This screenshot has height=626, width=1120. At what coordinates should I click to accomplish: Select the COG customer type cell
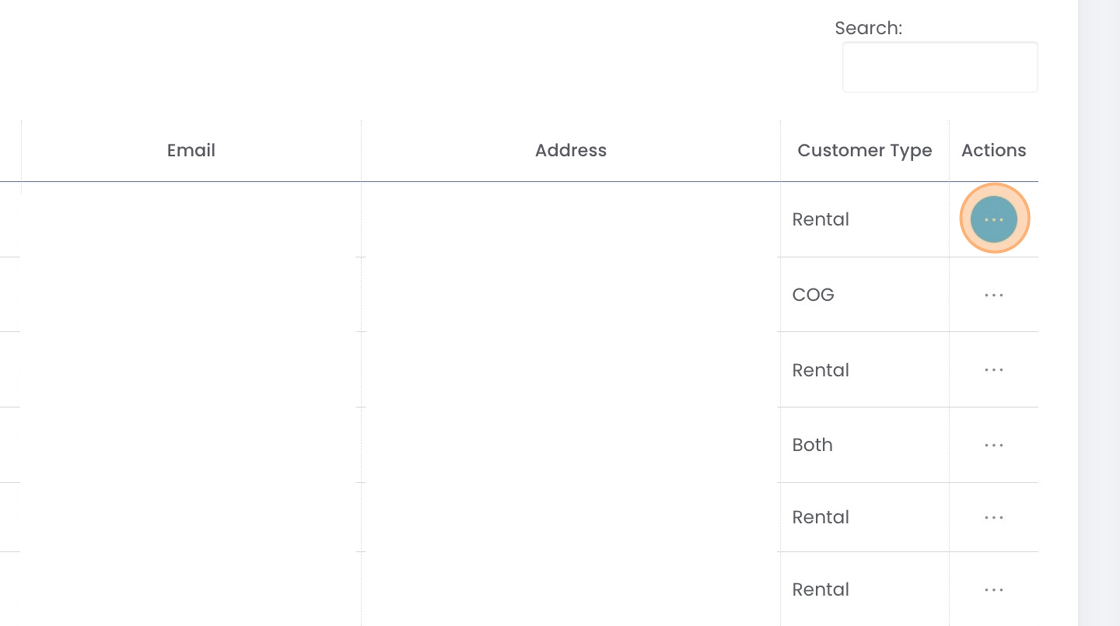coord(813,295)
